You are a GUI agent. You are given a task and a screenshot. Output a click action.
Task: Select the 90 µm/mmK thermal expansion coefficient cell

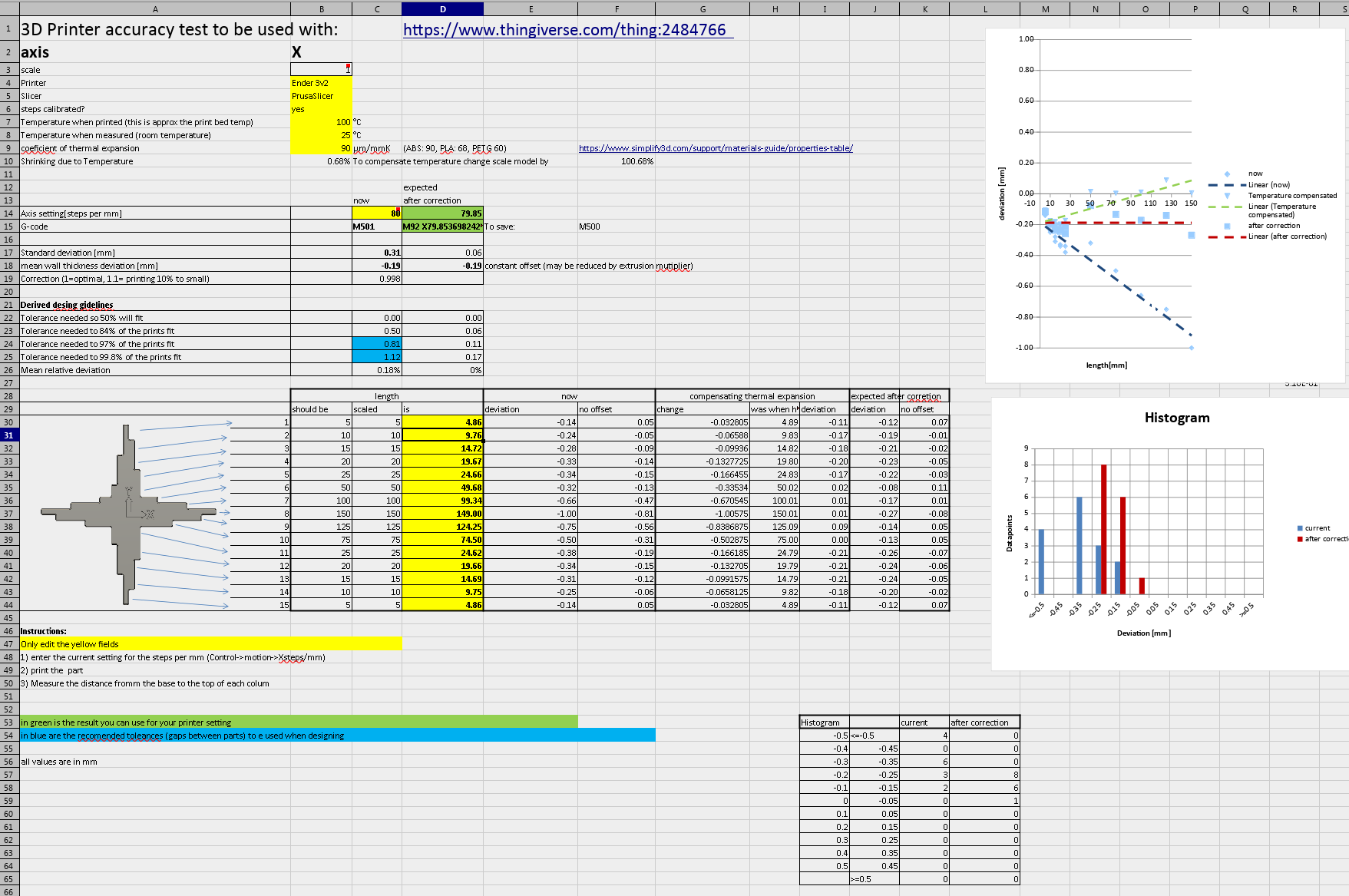(321, 148)
